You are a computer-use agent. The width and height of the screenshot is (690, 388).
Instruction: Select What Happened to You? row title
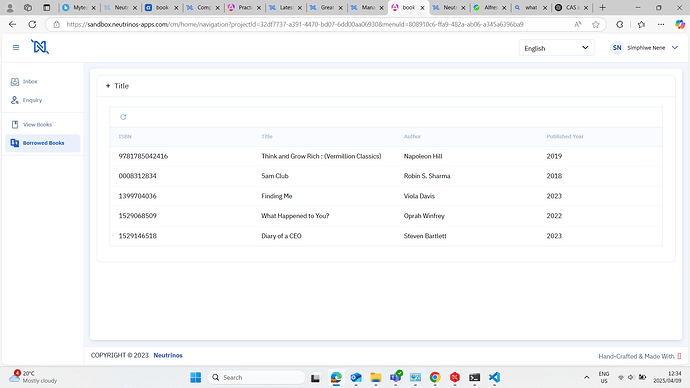(x=295, y=216)
